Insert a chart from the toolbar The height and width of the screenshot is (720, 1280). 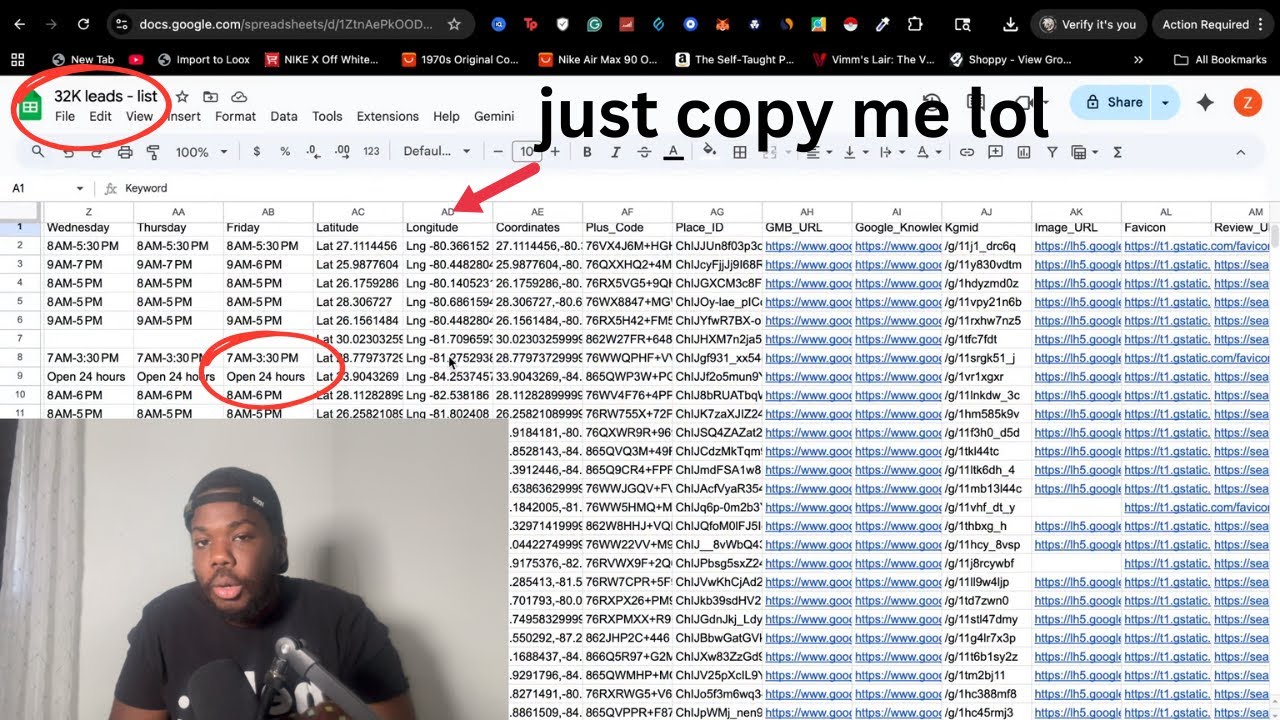1023,152
